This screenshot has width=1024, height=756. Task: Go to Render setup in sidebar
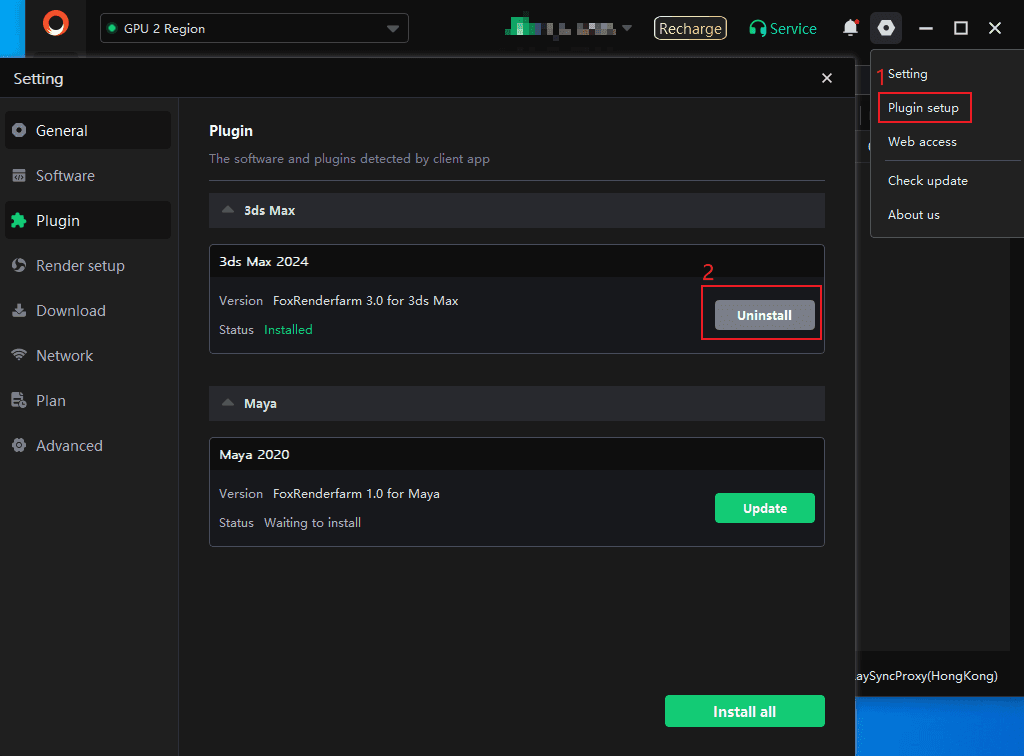click(x=80, y=266)
